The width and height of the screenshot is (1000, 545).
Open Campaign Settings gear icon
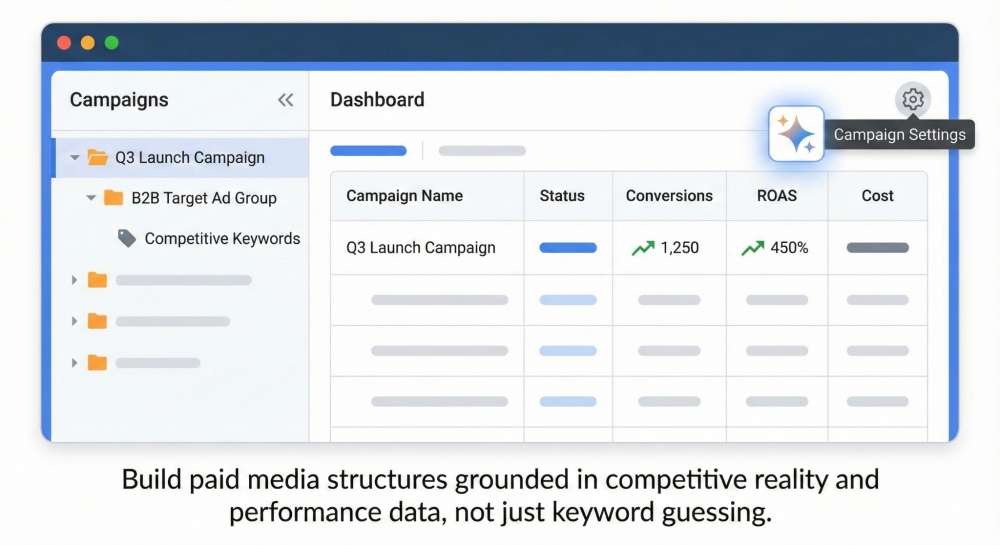913,99
